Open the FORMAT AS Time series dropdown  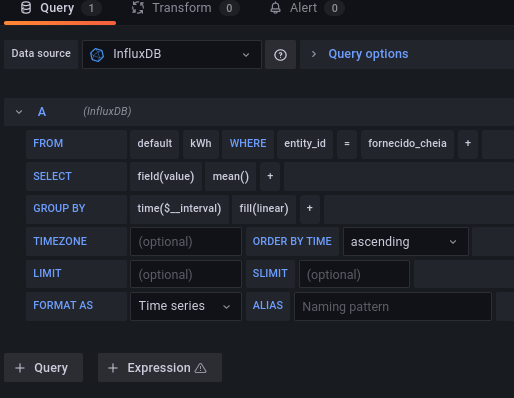(186, 306)
